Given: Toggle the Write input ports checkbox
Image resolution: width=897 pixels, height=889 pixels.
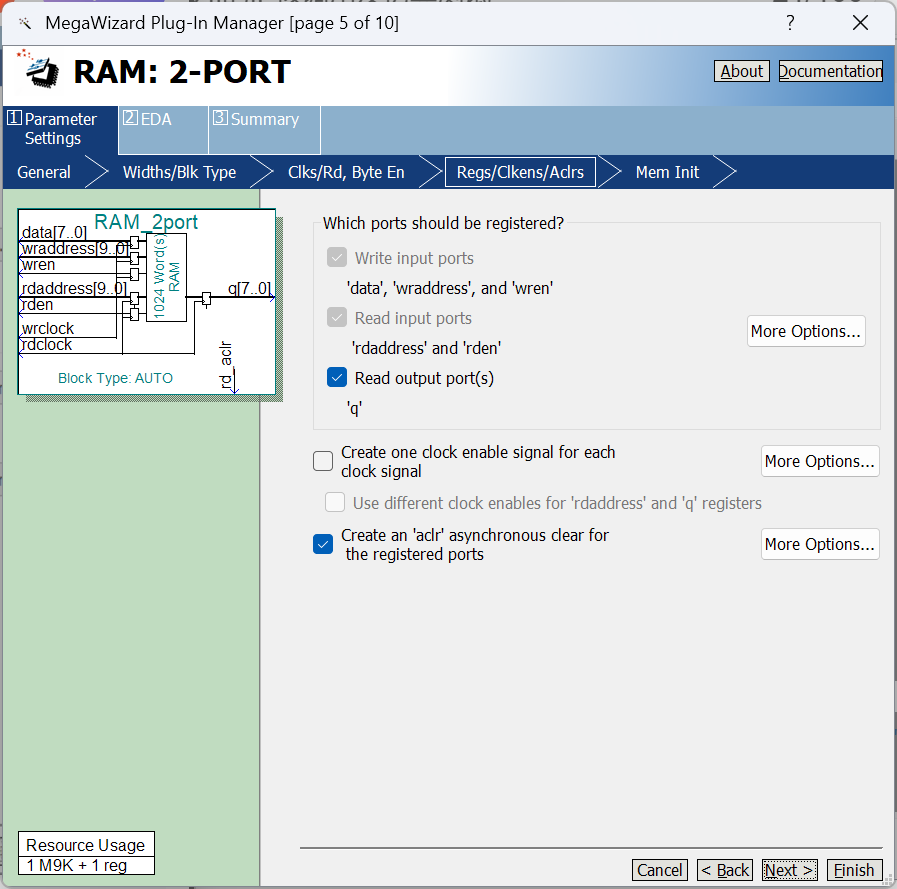Looking at the screenshot, I should 337,257.
